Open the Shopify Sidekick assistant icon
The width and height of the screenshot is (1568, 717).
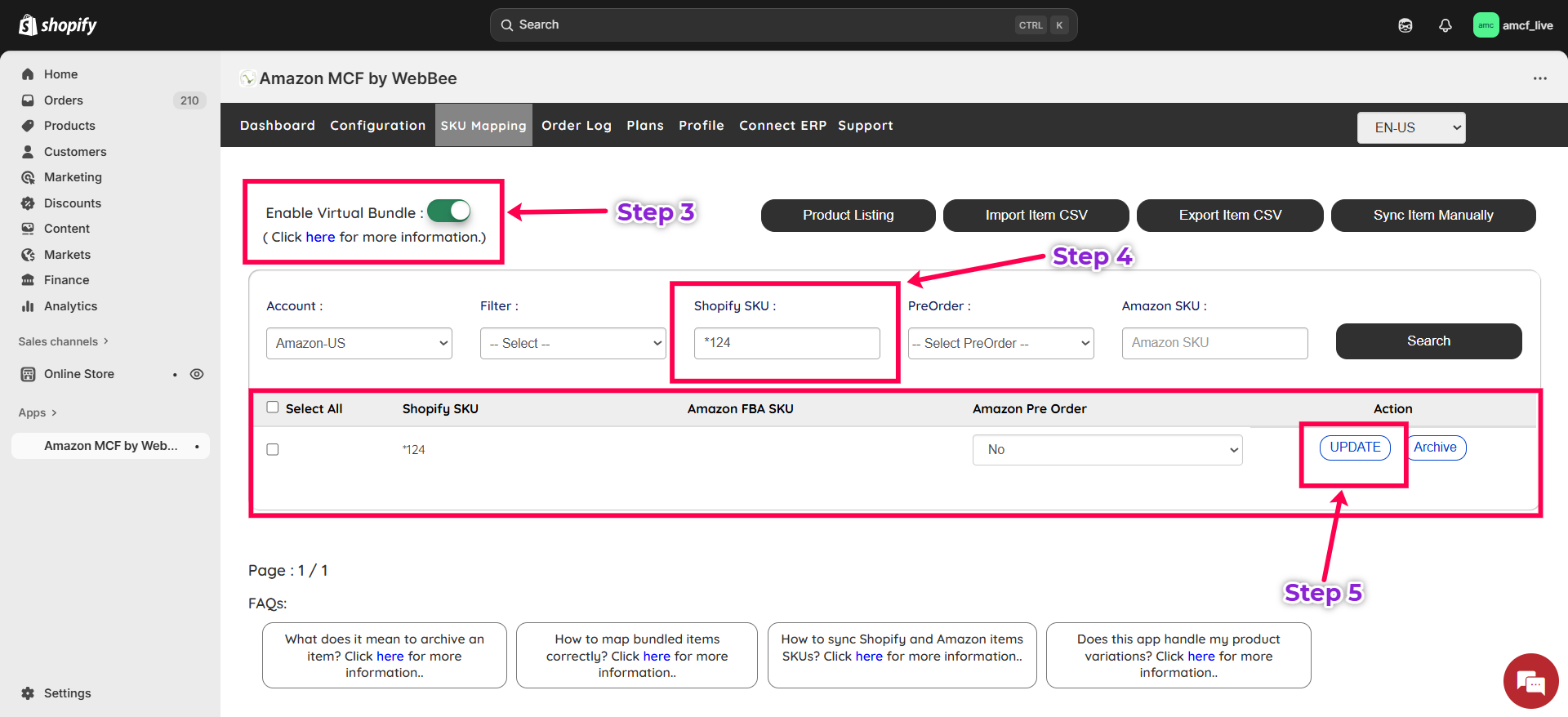(x=1405, y=25)
